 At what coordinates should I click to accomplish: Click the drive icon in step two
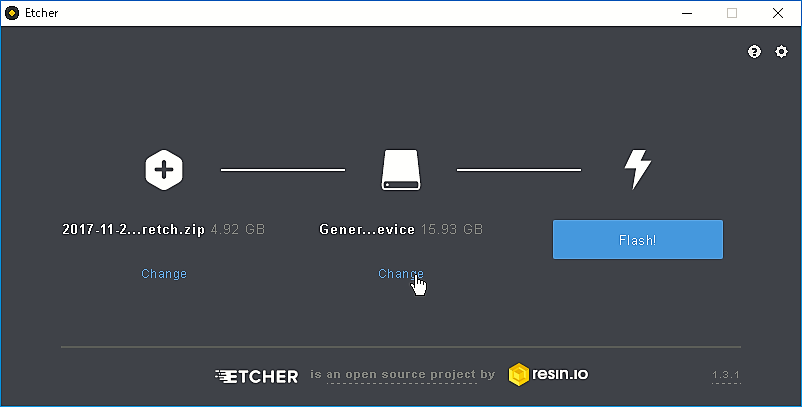tap(400, 170)
